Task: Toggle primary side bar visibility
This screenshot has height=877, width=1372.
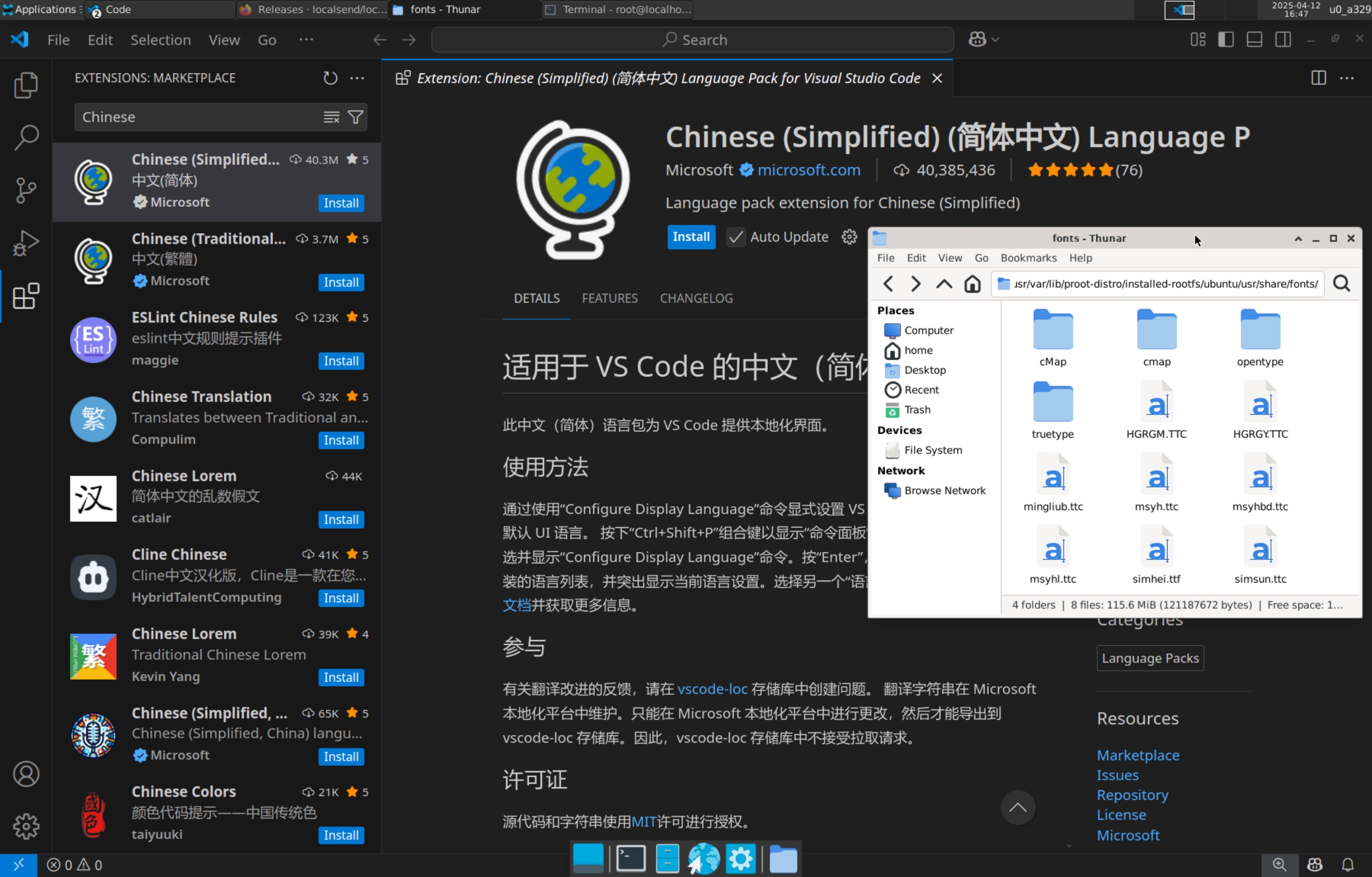Action: (1226, 40)
